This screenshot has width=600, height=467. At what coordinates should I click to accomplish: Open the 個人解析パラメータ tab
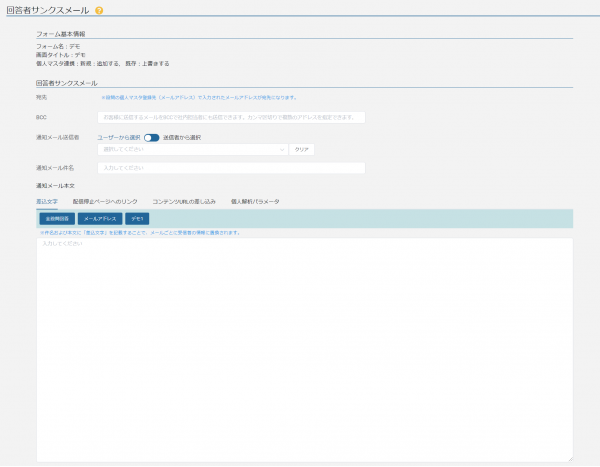click(x=255, y=201)
